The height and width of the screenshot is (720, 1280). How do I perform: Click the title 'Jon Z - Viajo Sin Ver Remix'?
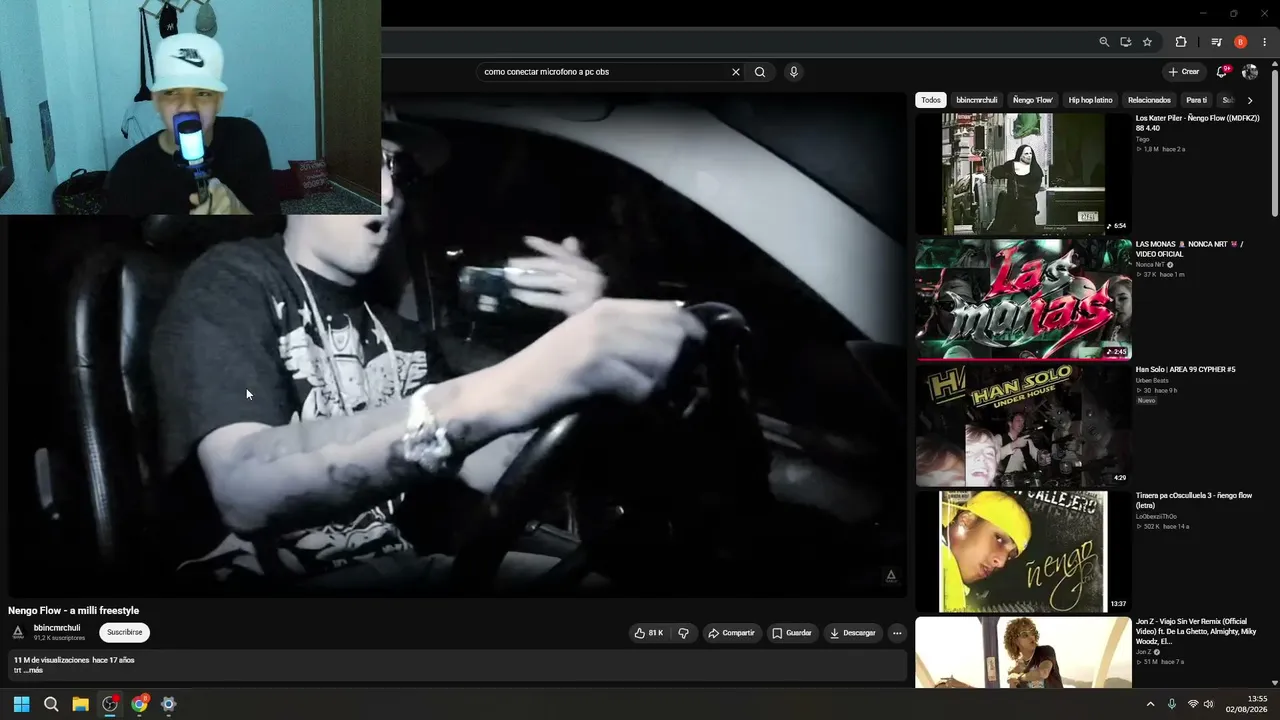click(x=1196, y=632)
